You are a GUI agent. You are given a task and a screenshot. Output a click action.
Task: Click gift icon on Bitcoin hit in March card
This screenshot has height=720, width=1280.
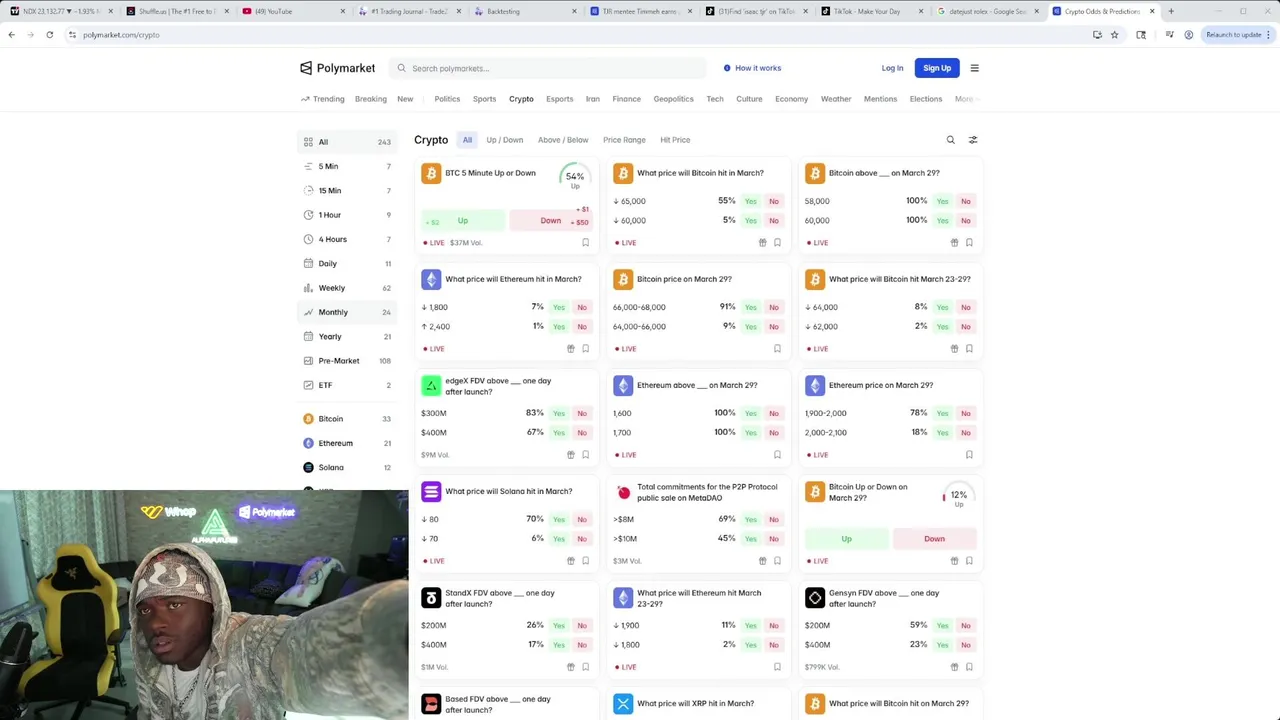[762, 243]
